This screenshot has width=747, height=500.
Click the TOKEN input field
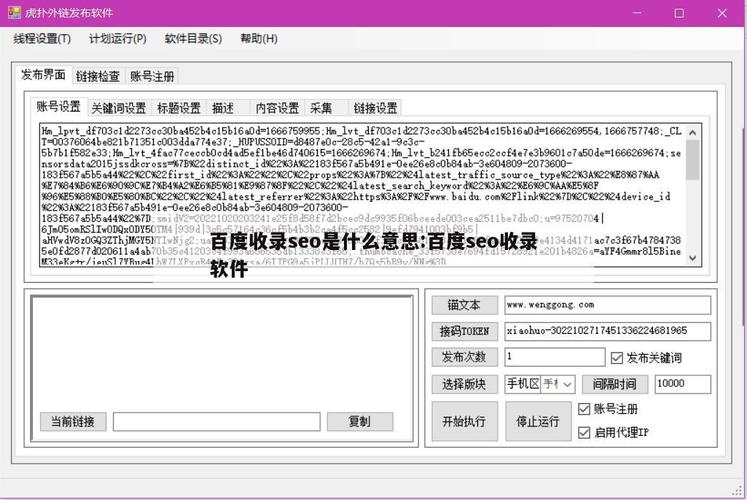[607, 331]
